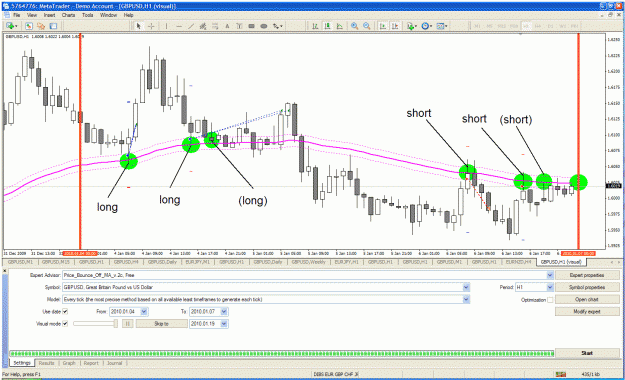Open the To date dropdown
The width and height of the screenshot is (625, 380).
(x=224, y=311)
